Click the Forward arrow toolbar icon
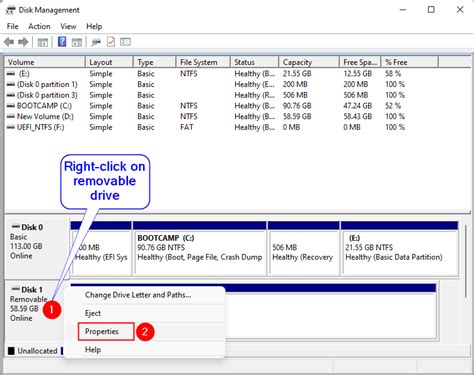This screenshot has height=375, width=474. point(23,42)
